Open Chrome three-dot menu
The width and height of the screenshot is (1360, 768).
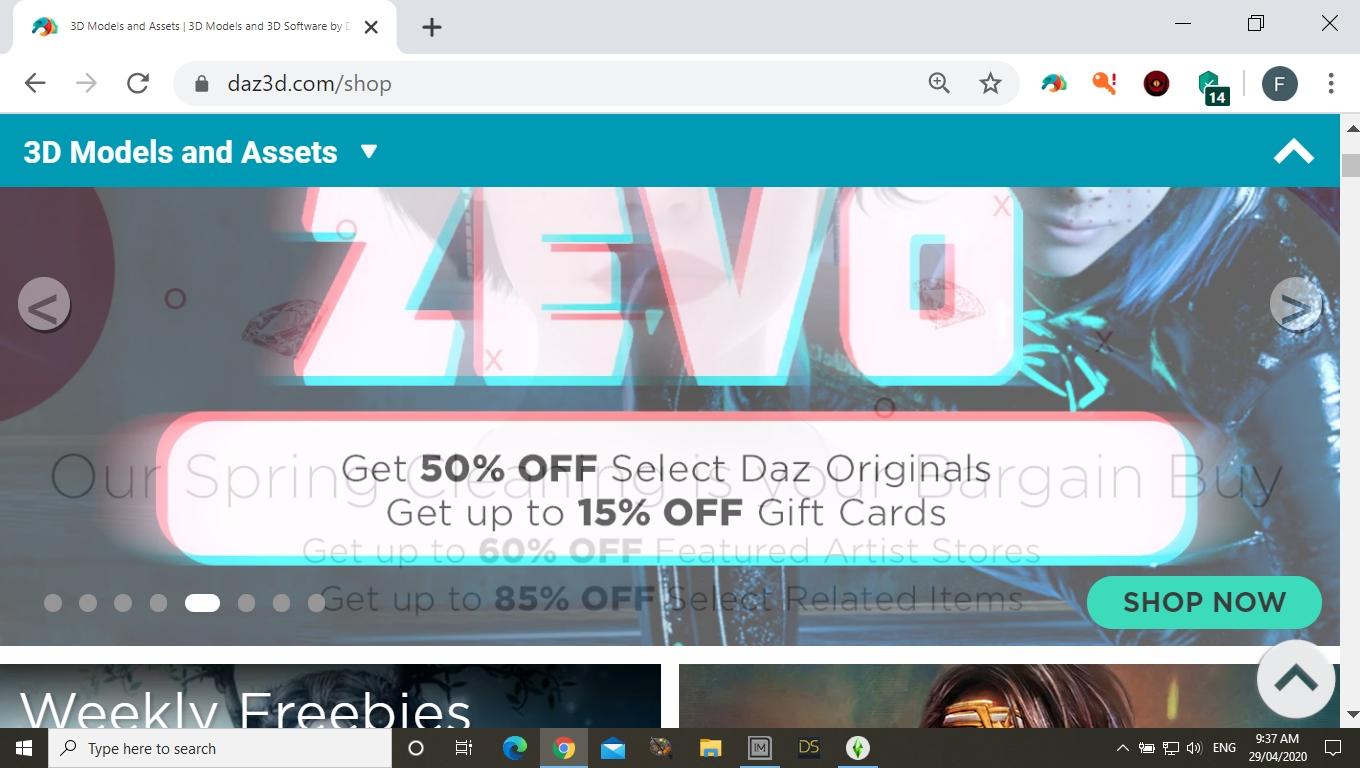(x=1331, y=84)
